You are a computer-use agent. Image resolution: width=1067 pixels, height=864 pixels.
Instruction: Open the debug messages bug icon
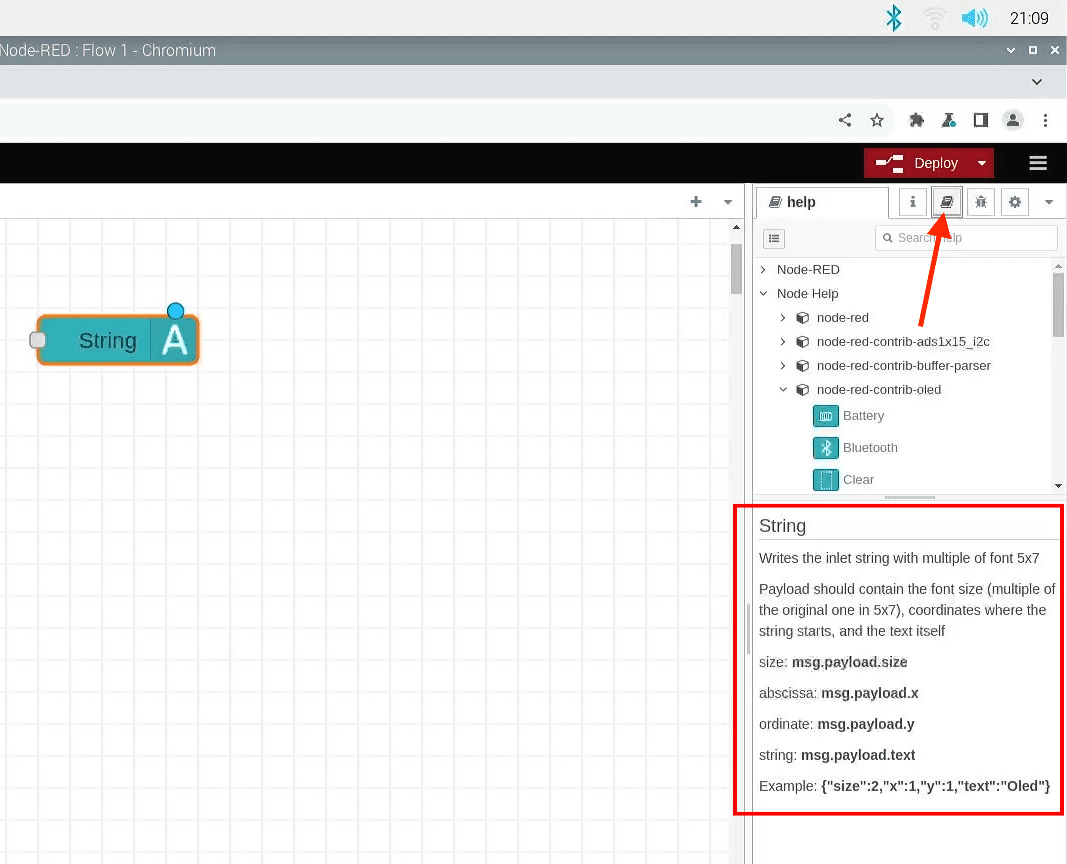tap(981, 202)
